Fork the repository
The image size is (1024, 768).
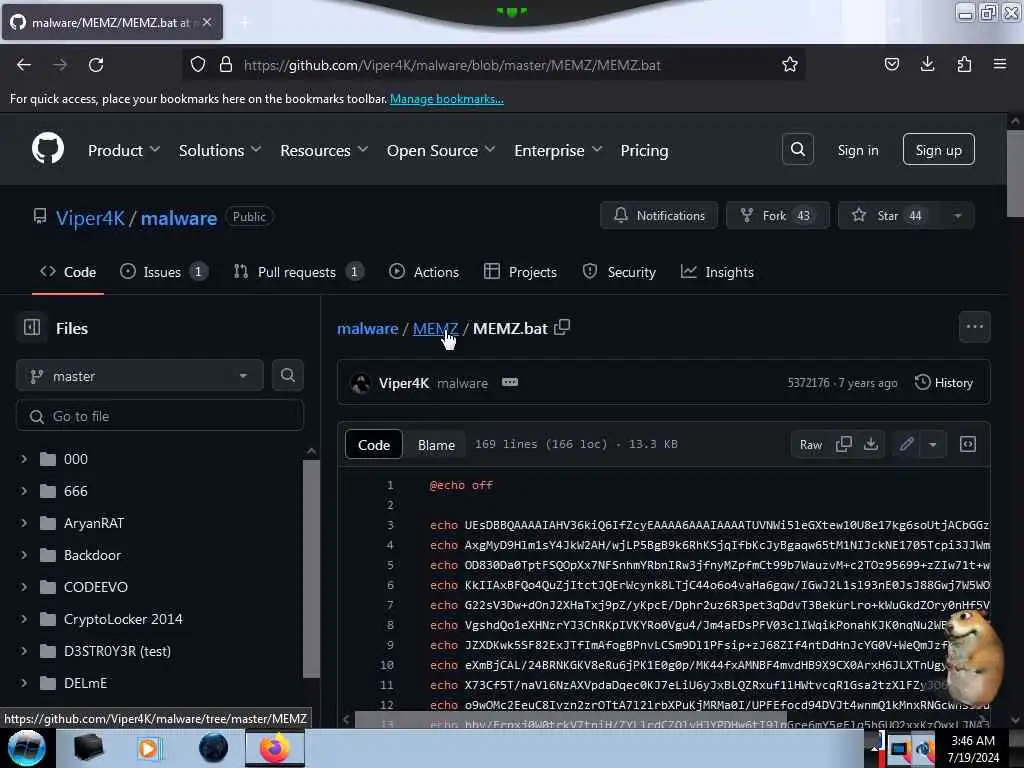tap(778, 216)
